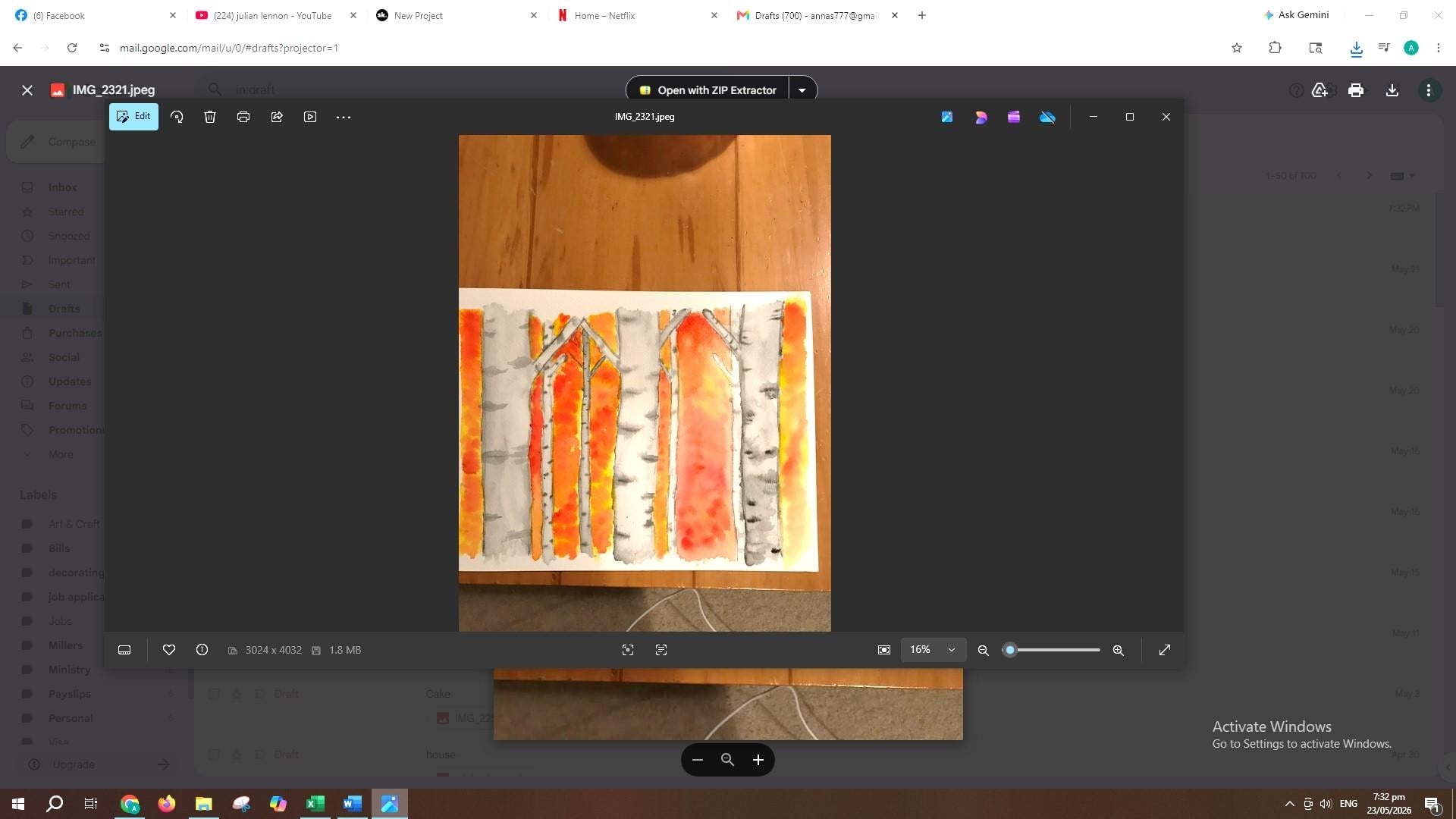Screen dimensions: 1456x819
Task: Close the Gmail attachment preview
Action: [27, 90]
